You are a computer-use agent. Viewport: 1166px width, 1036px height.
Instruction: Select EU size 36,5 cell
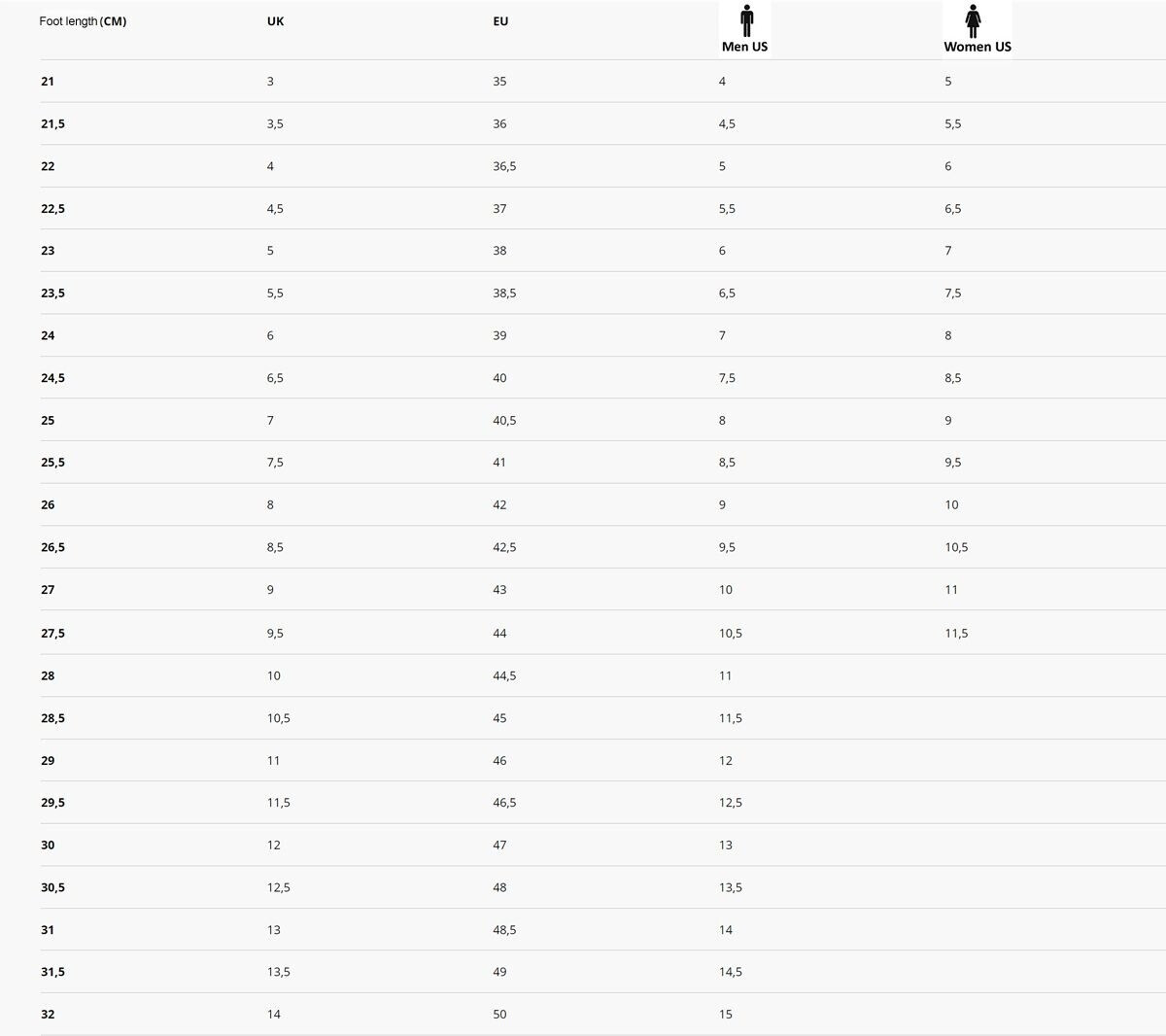(x=504, y=166)
